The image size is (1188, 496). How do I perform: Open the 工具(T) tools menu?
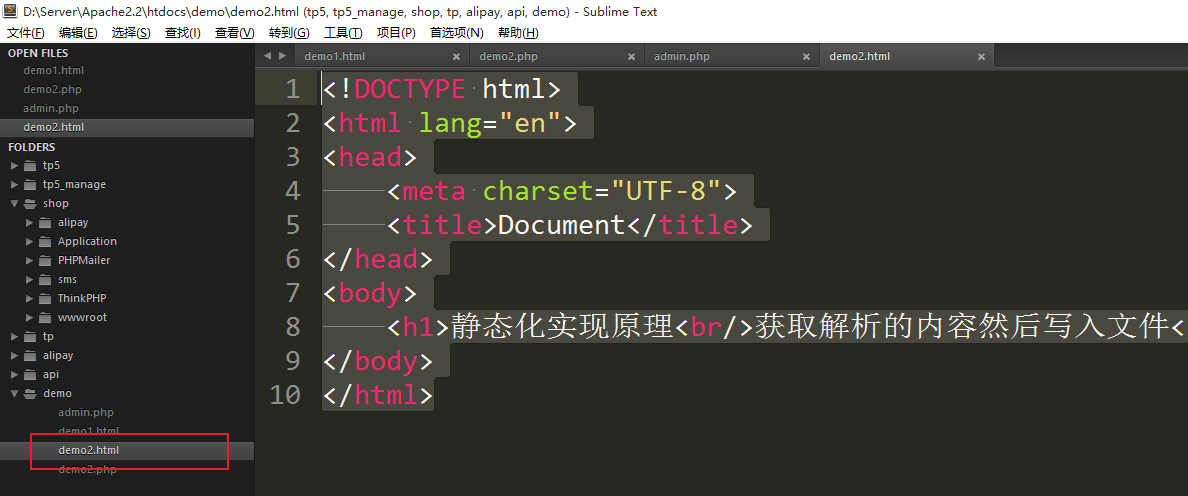point(343,33)
